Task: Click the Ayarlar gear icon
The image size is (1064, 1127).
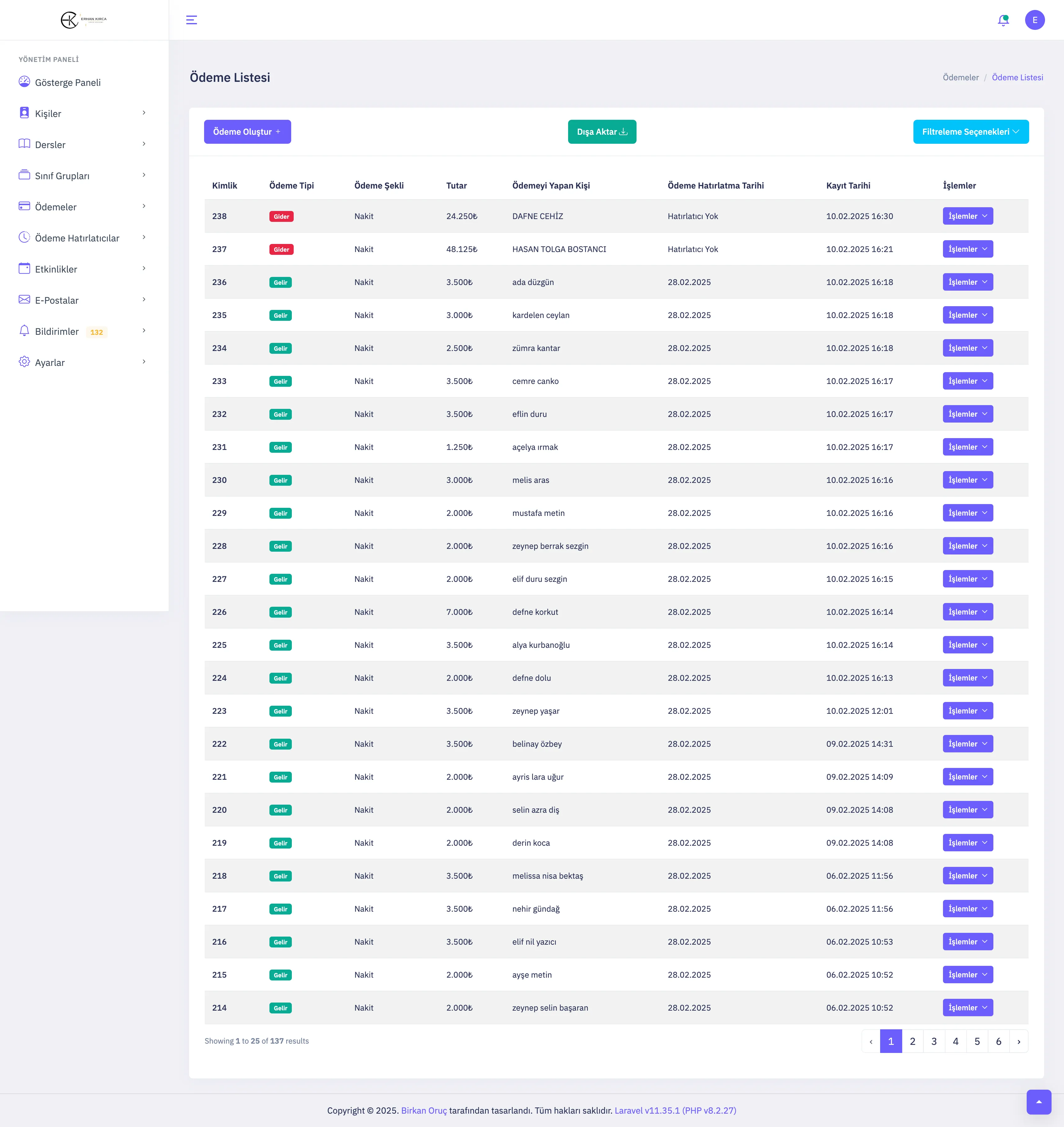Action: coord(24,362)
